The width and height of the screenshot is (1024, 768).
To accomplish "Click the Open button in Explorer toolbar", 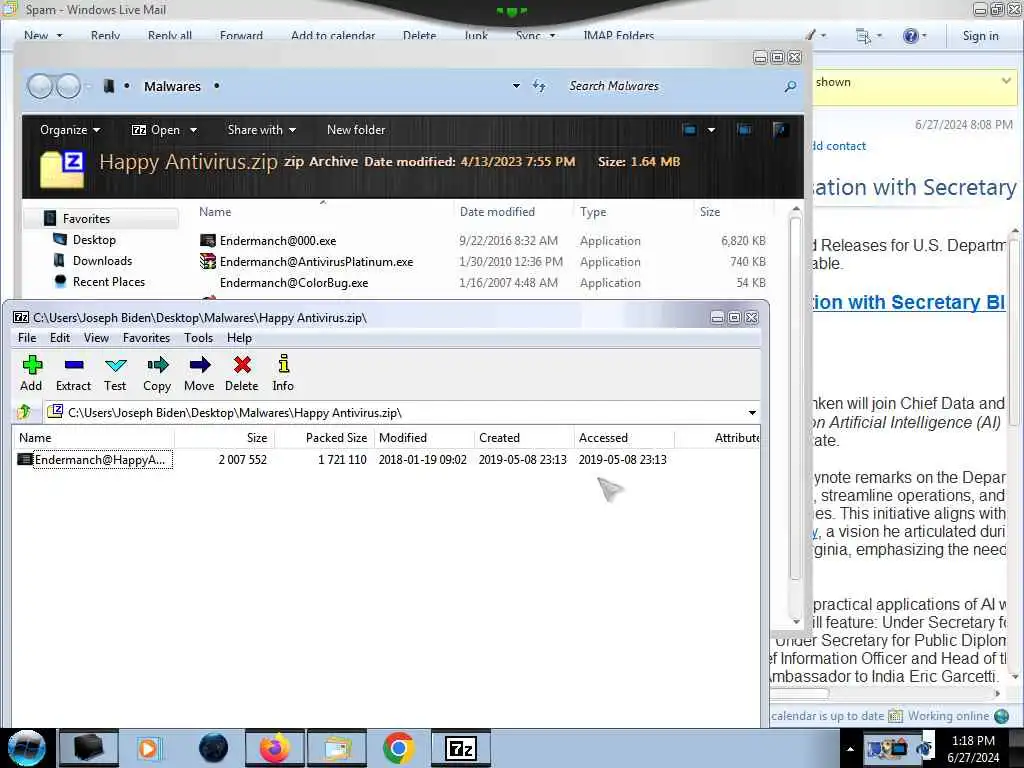I will coord(156,130).
